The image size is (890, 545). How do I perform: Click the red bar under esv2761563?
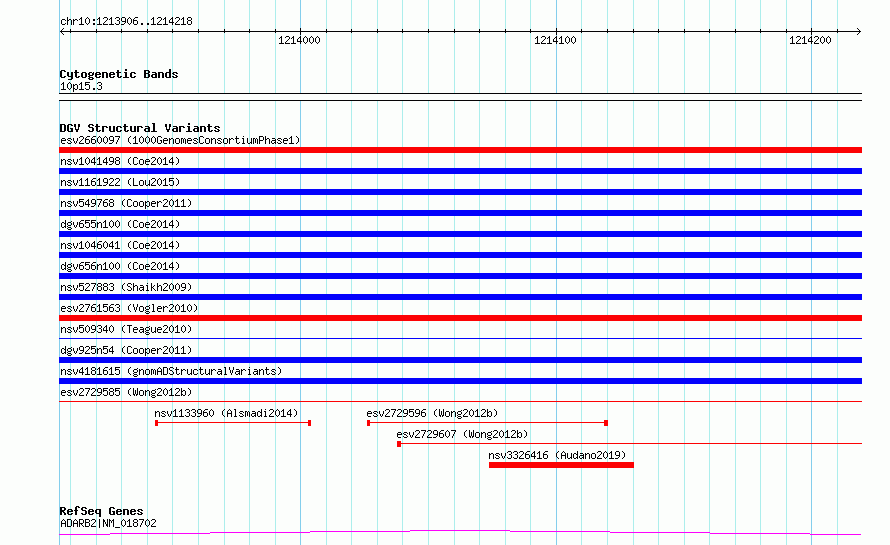point(460,318)
